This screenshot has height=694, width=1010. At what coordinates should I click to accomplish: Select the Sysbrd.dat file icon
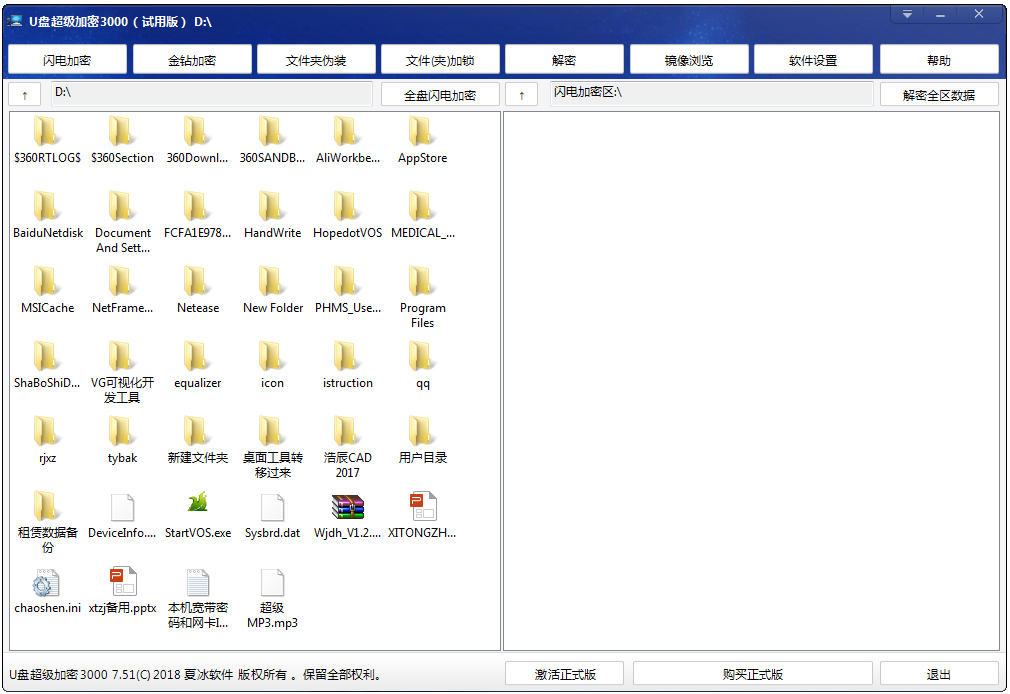[x=272, y=508]
